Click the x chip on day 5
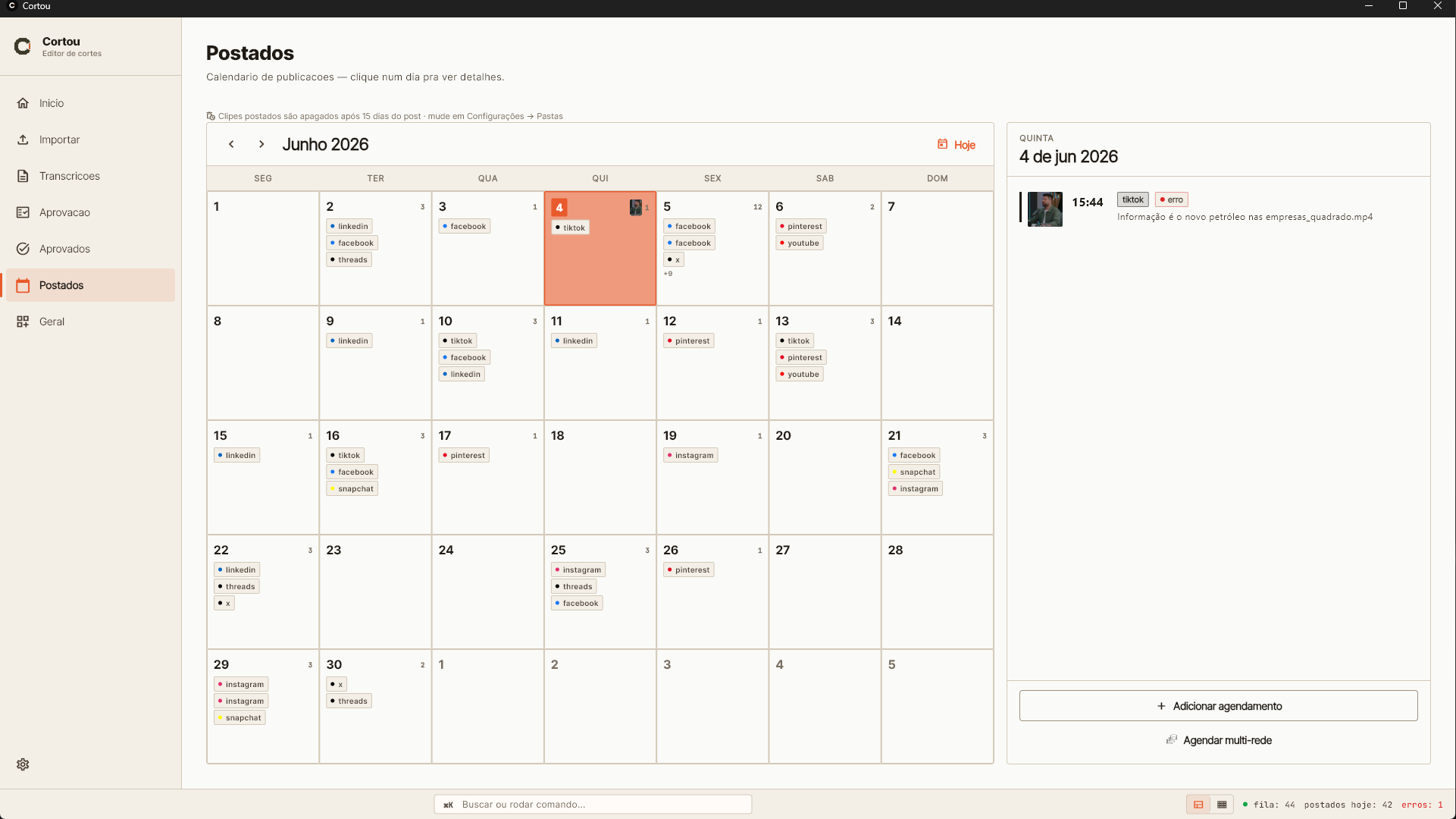1456x819 pixels. (x=674, y=259)
